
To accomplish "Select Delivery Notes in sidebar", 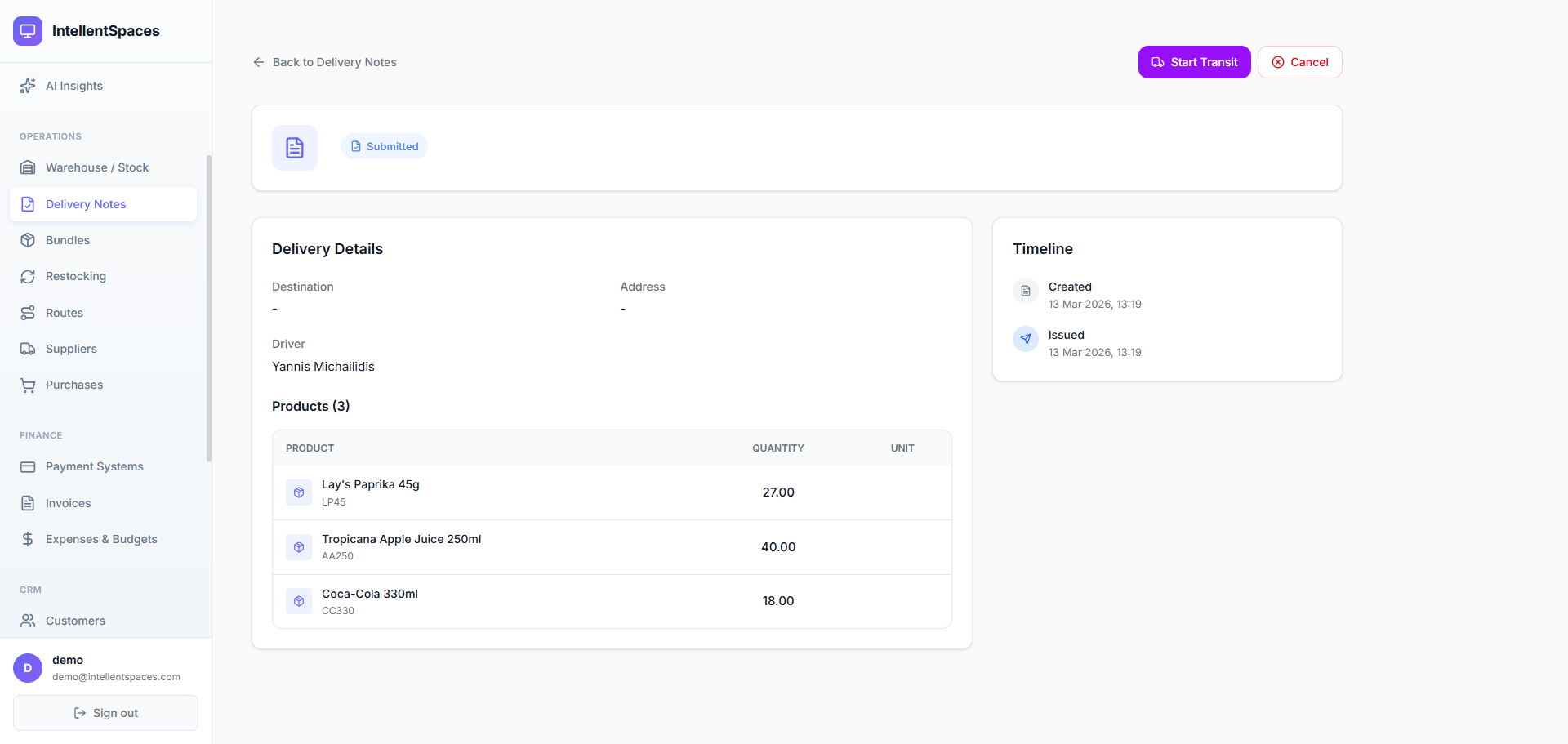I will [x=103, y=204].
